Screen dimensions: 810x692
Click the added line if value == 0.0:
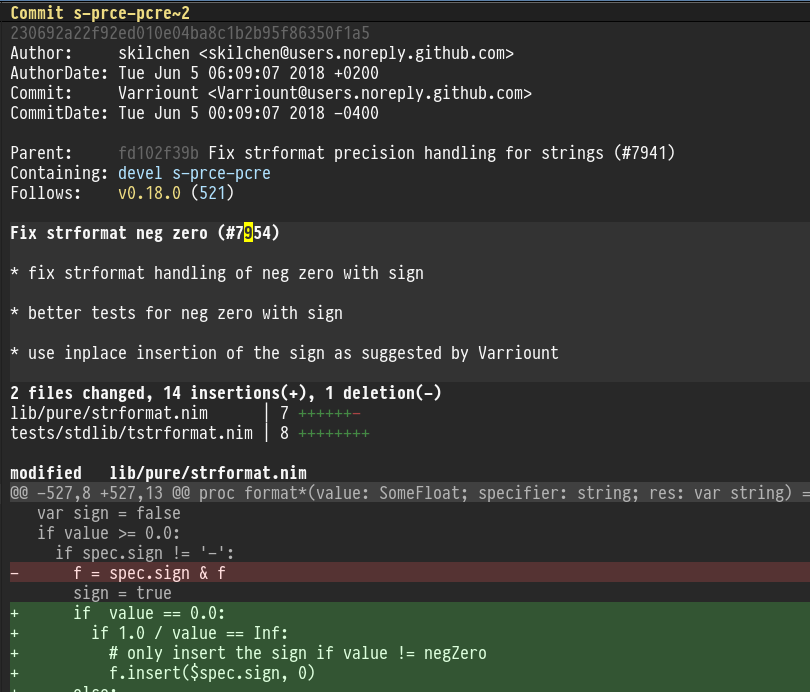click(x=410, y=613)
